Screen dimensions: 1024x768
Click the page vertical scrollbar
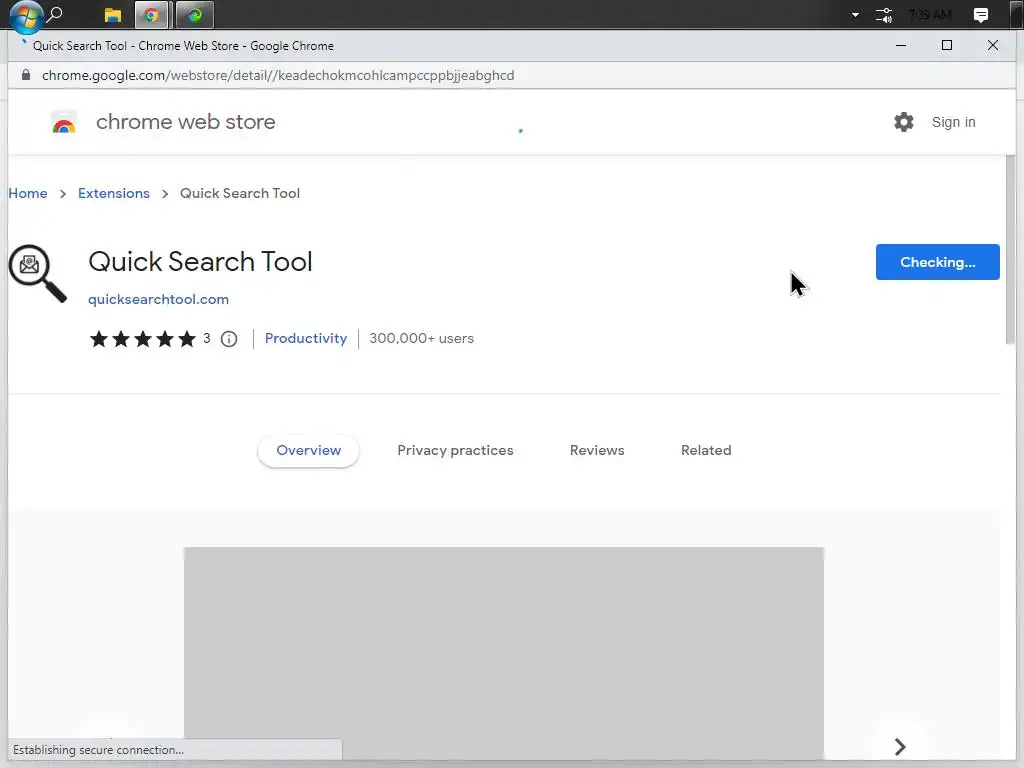[x=1010, y=250]
